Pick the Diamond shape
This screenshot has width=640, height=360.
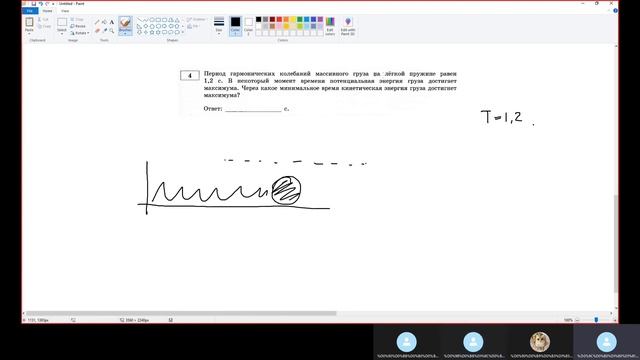click(x=146, y=26)
